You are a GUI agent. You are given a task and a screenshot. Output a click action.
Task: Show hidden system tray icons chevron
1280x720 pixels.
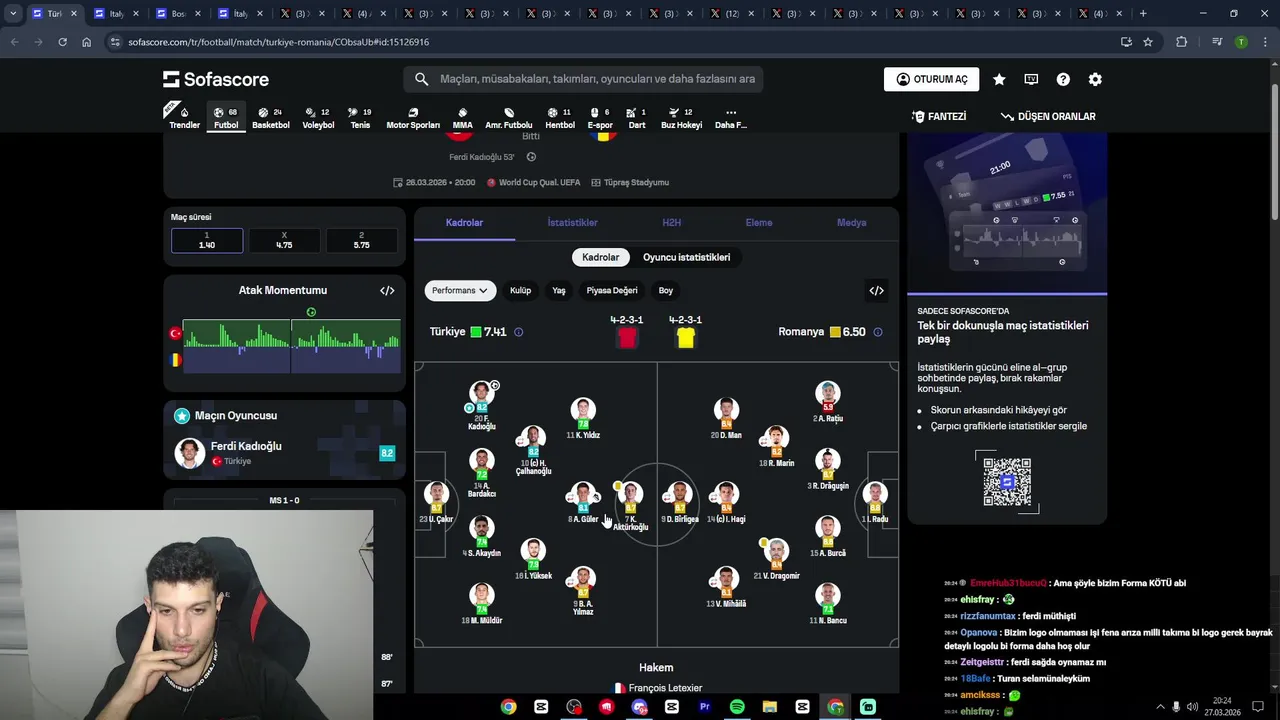pos(1160,707)
